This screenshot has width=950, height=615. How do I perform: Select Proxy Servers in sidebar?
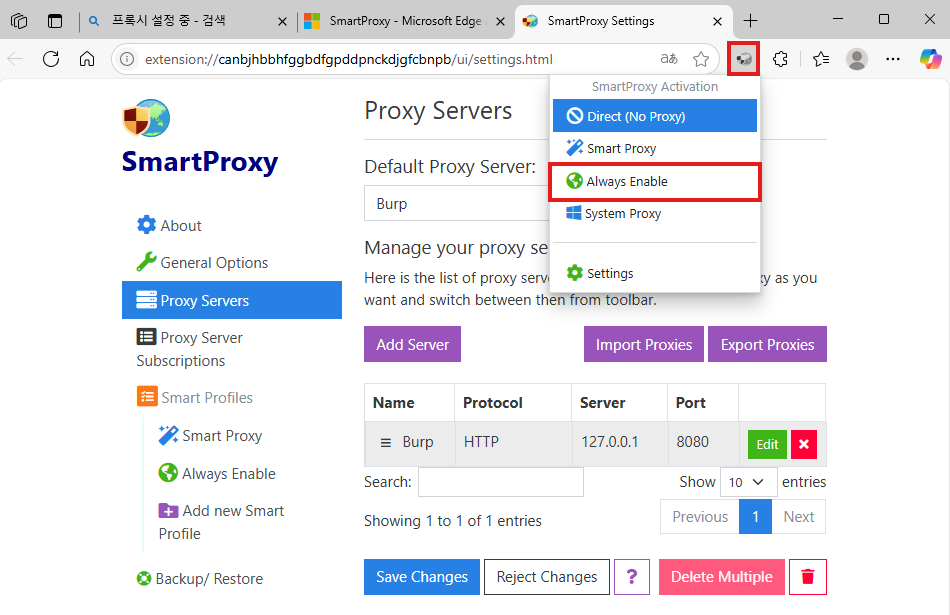click(x=232, y=300)
